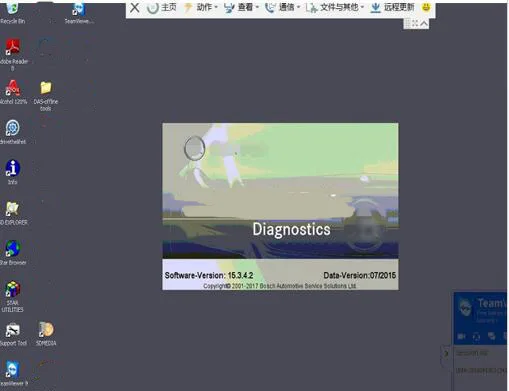The image size is (509, 391).
Task: Open the Alcohol 120% desktop shortcut
Action: [13, 92]
